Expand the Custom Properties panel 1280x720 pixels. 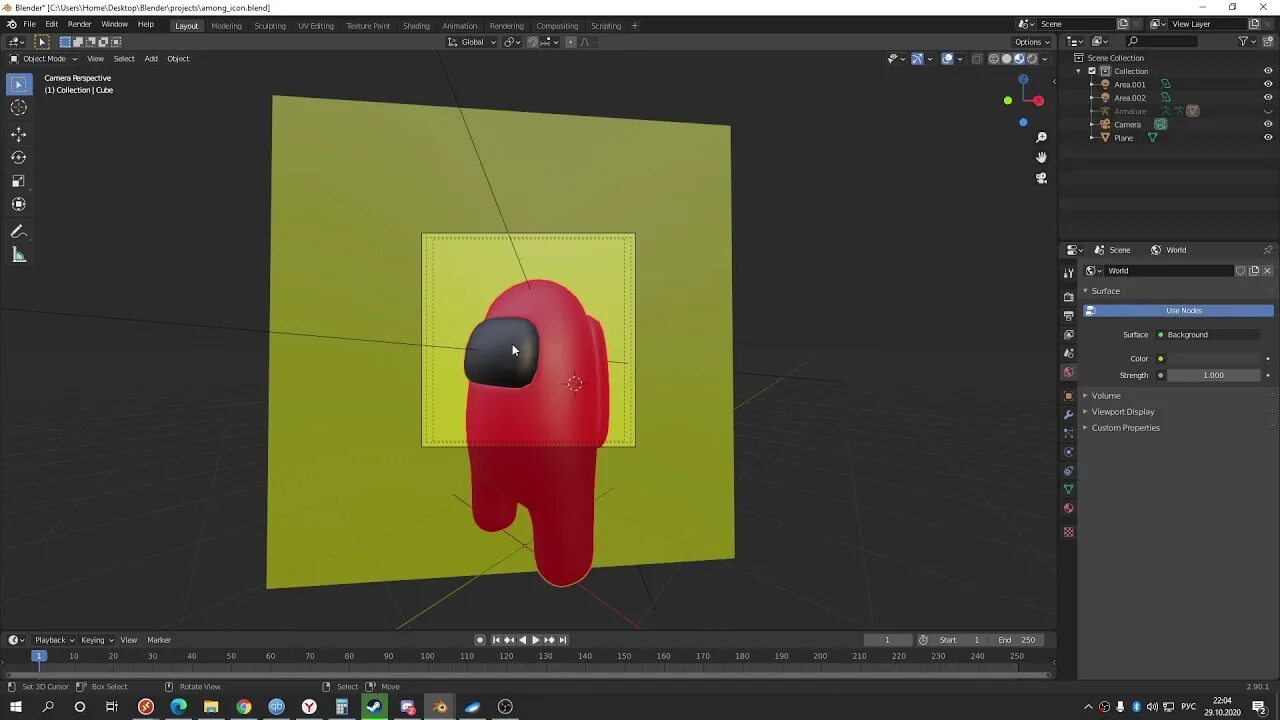coord(1125,428)
